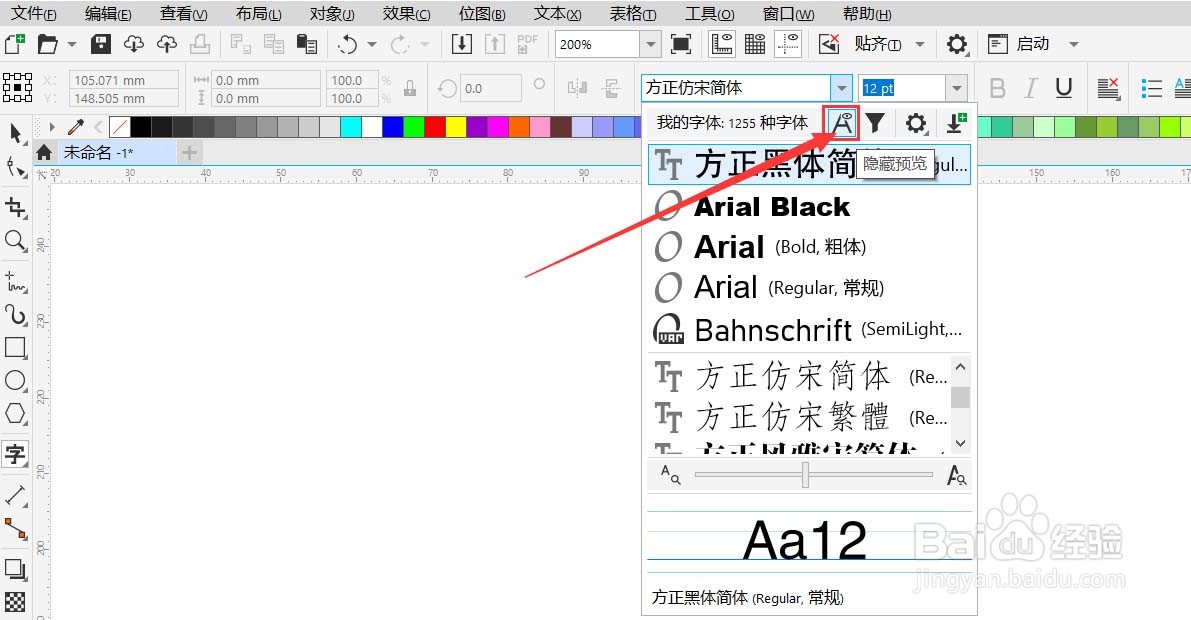This screenshot has width=1191, height=620.
Task: Toggle rulers visibility
Action: [722, 44]
